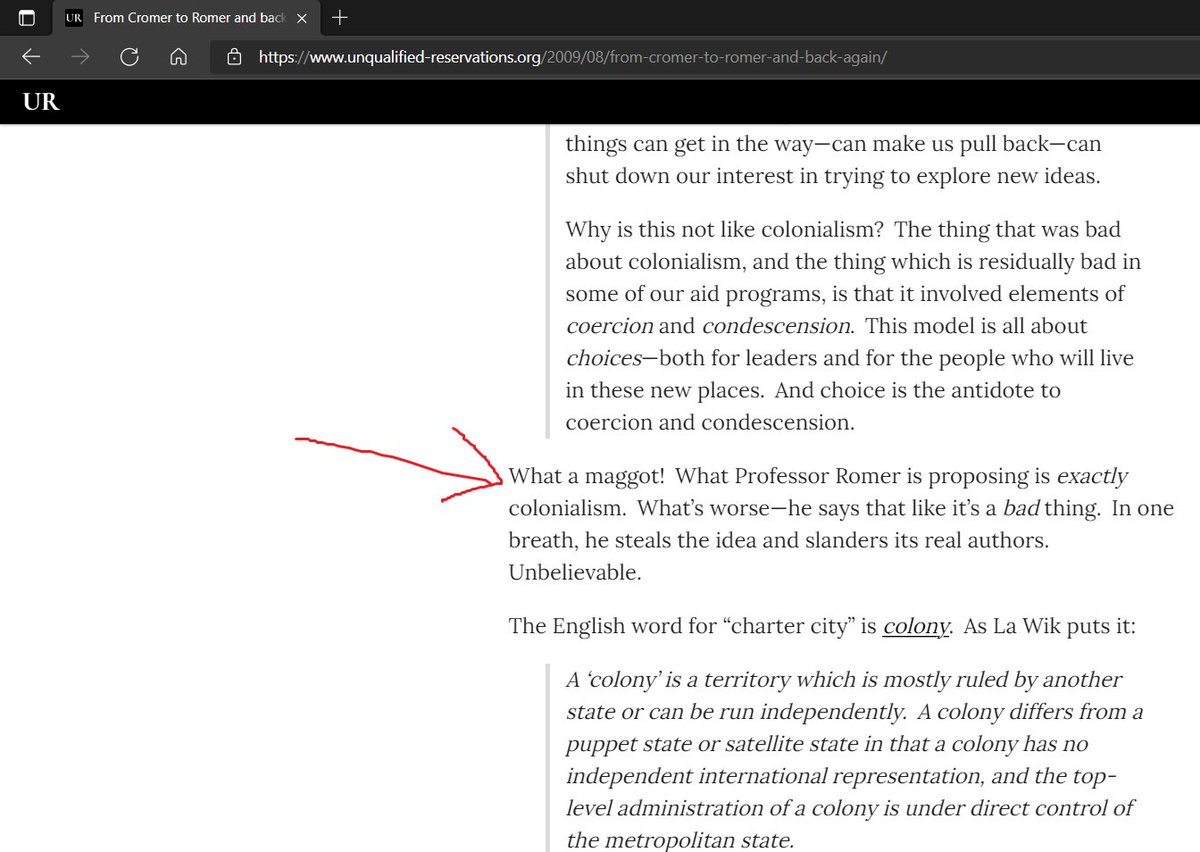Click the UR favicon on the tab
The width and height of the screenshot is (1200, 852).
73,18
